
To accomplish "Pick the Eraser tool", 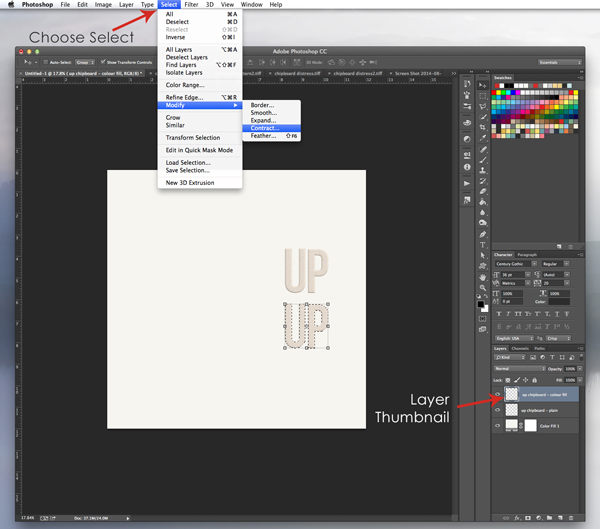I will 483,192.
